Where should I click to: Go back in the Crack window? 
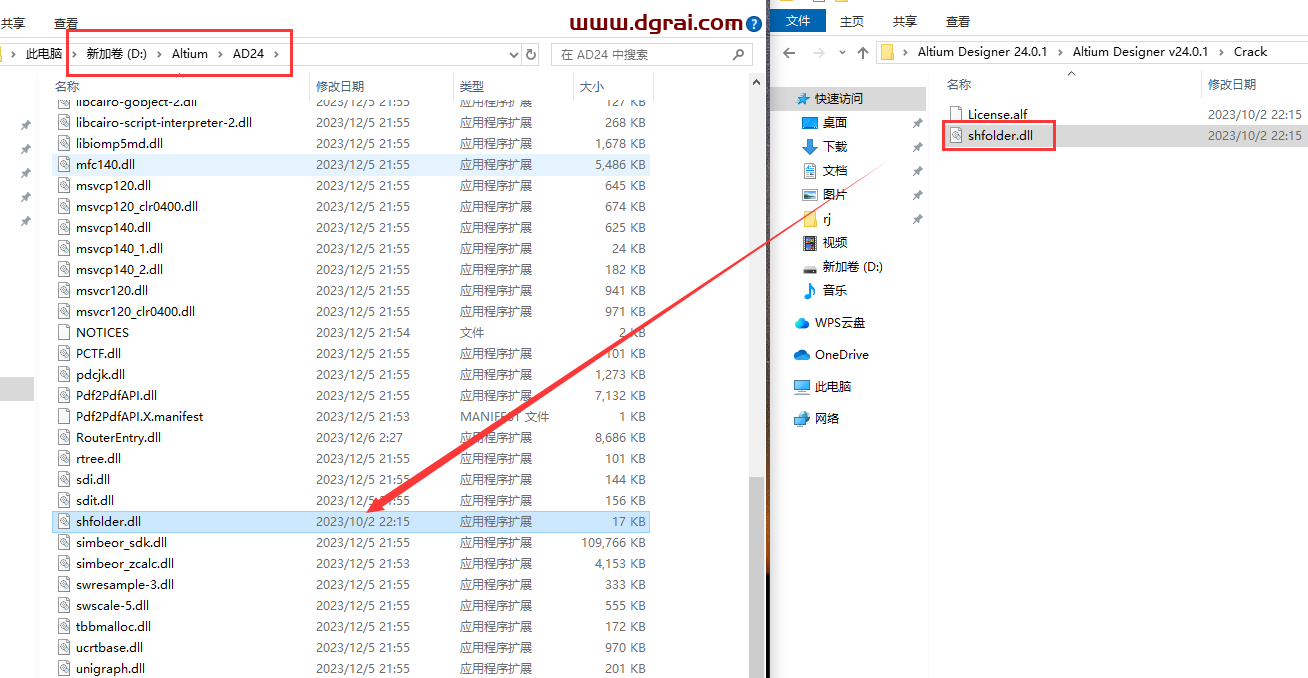click(789, 52)
